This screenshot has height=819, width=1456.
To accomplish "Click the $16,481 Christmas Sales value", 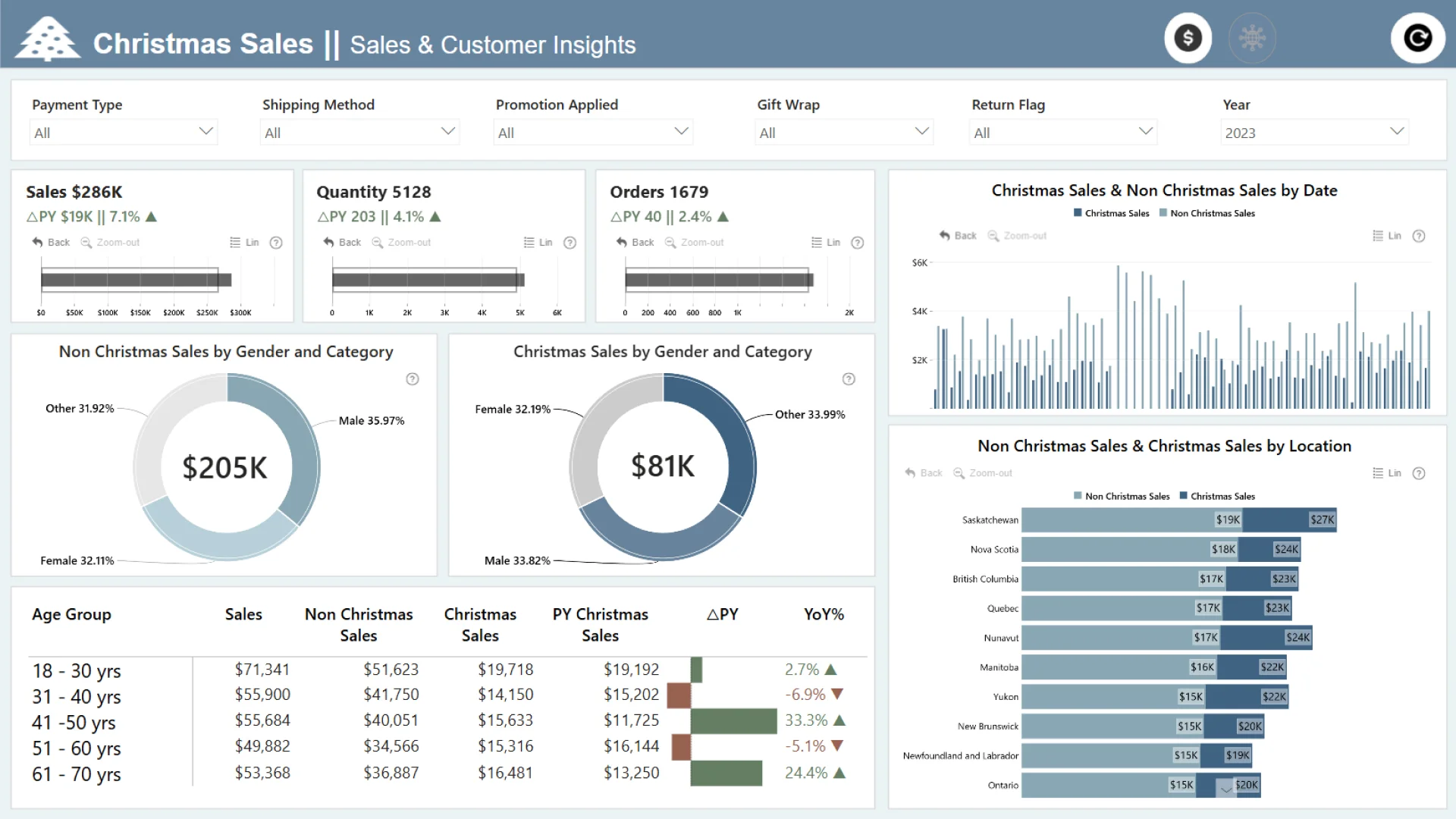I will tap(505, 773).
